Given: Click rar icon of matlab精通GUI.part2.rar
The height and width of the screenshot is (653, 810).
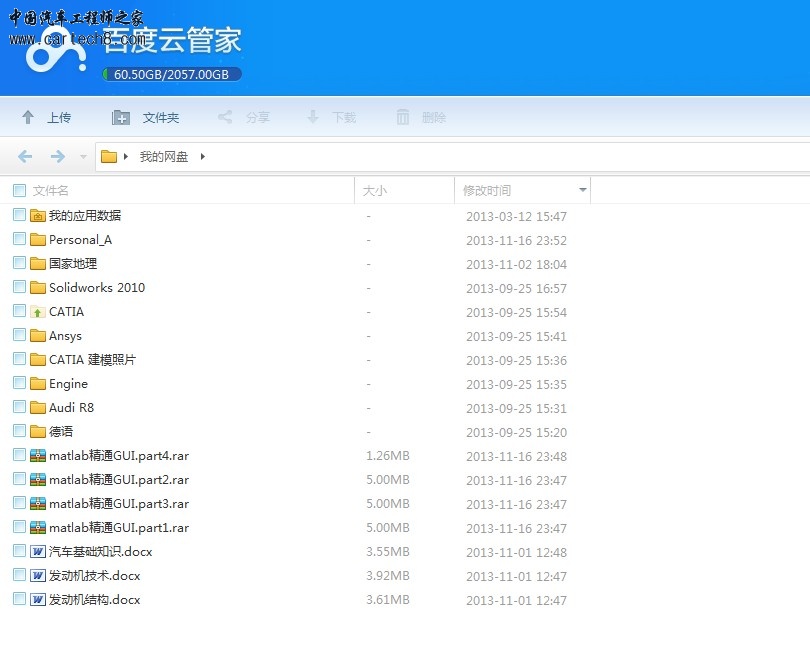Looking at the screenshot, I should point(38,479).
